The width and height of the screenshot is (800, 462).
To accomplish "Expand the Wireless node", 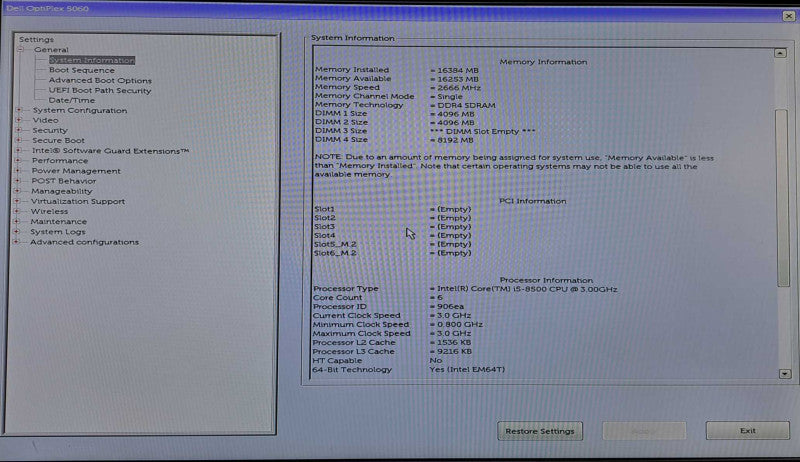I will [17, 211].
